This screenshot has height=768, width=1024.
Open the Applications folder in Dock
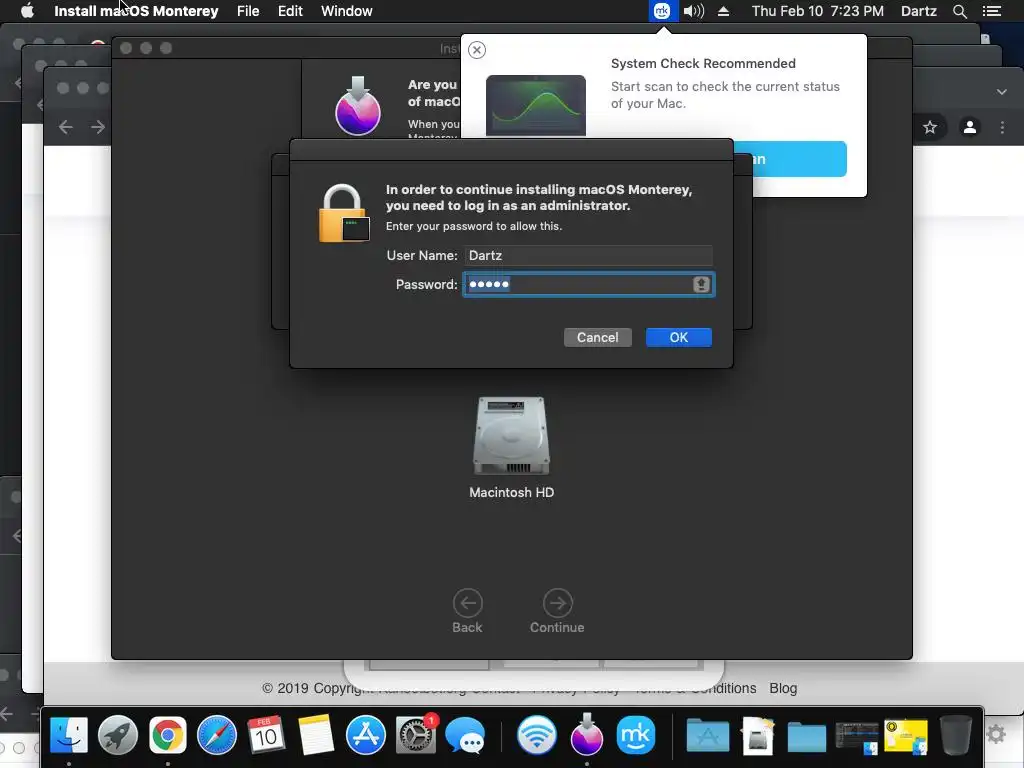coord(708,735)
